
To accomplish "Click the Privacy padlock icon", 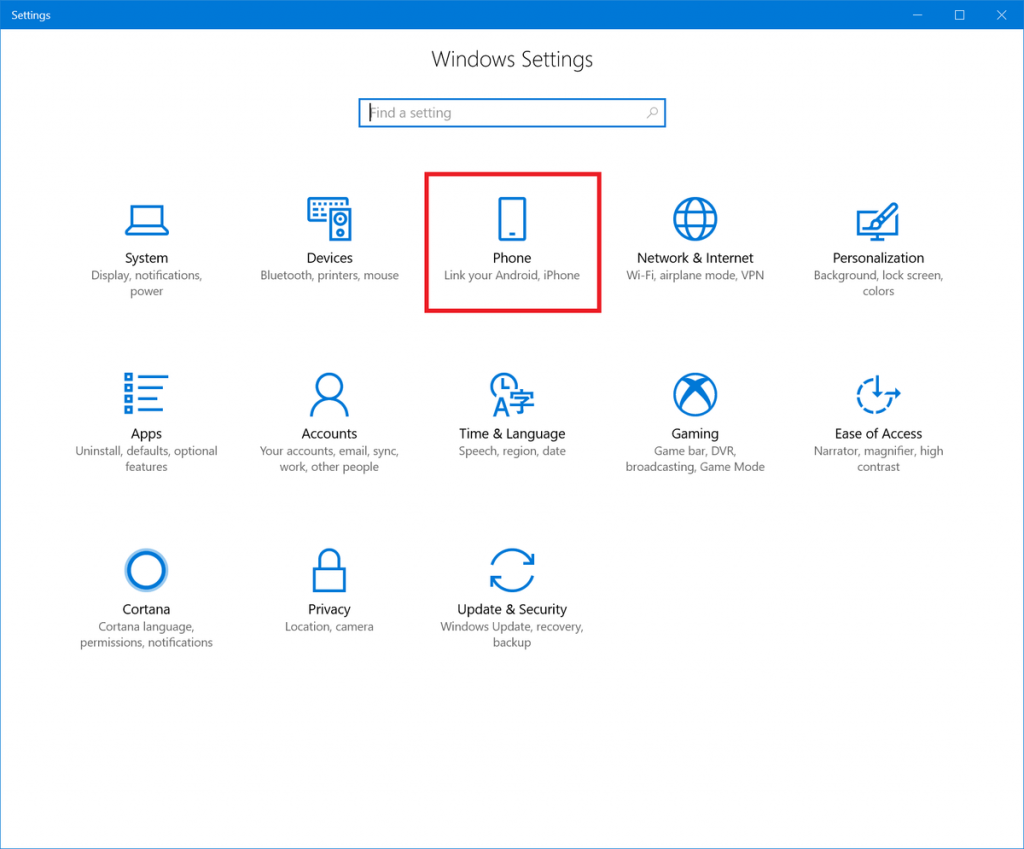I will [330, 570].
